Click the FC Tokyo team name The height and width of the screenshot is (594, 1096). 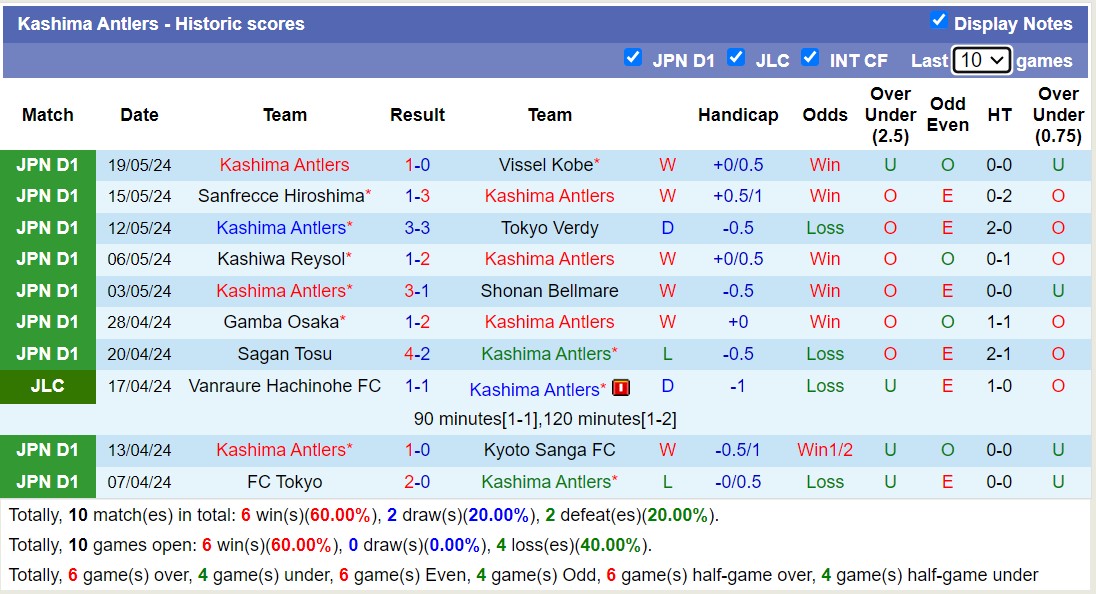pyautogui.click(x=285, y=482)
